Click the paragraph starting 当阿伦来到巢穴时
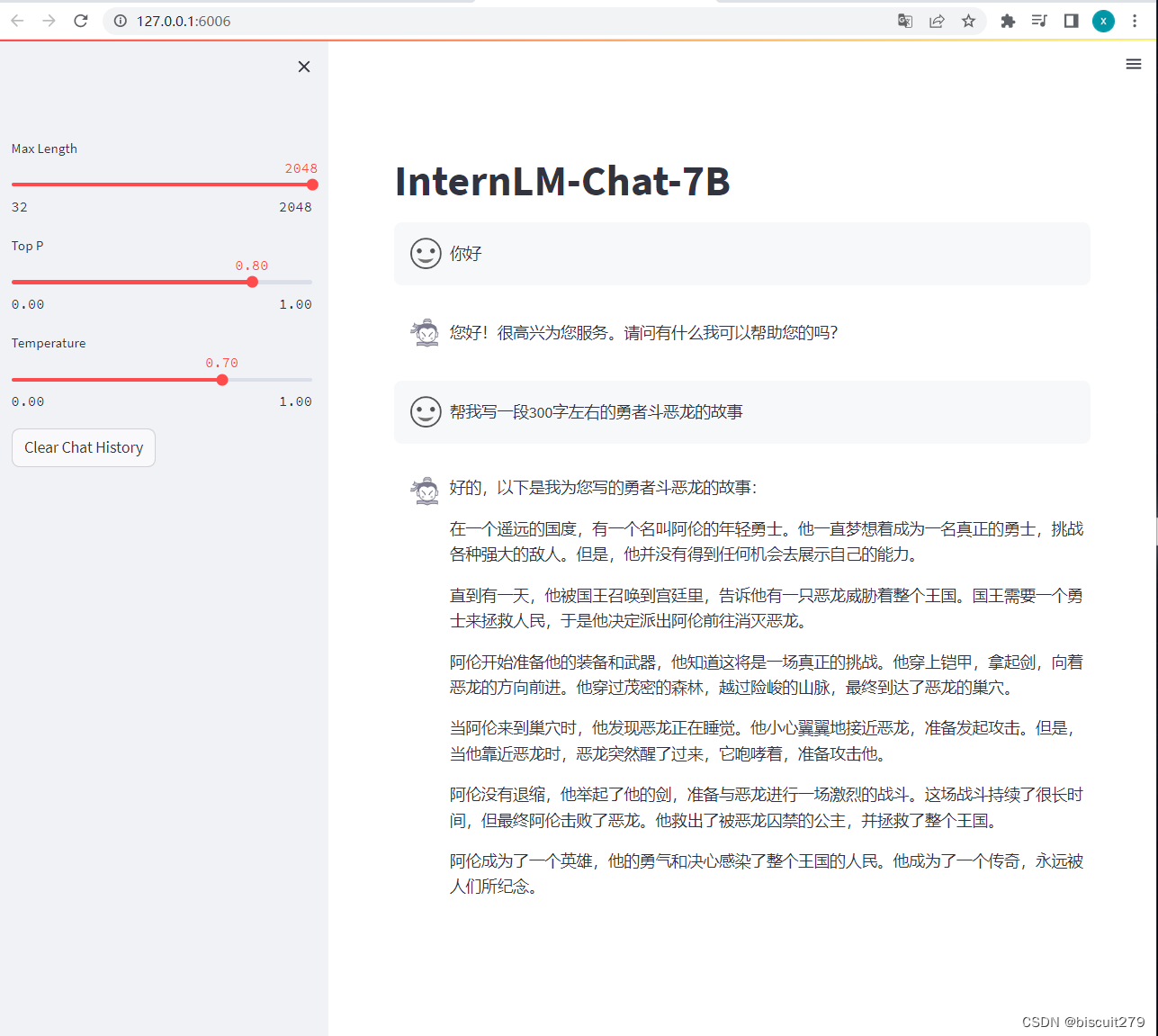The width and height of the screenshot is (1158, 1036). [x=764, y=741]
